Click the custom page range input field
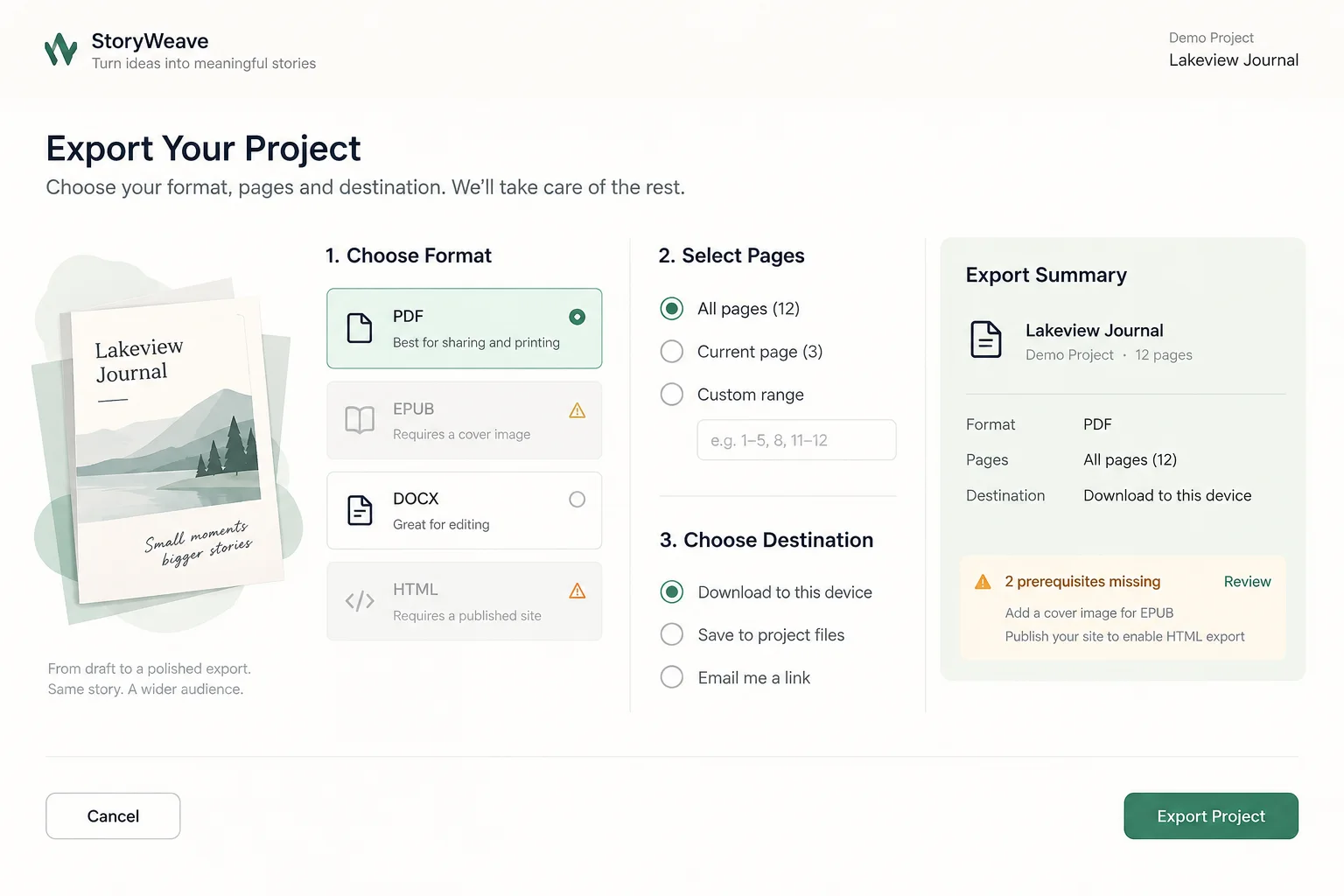 point(796,440)
